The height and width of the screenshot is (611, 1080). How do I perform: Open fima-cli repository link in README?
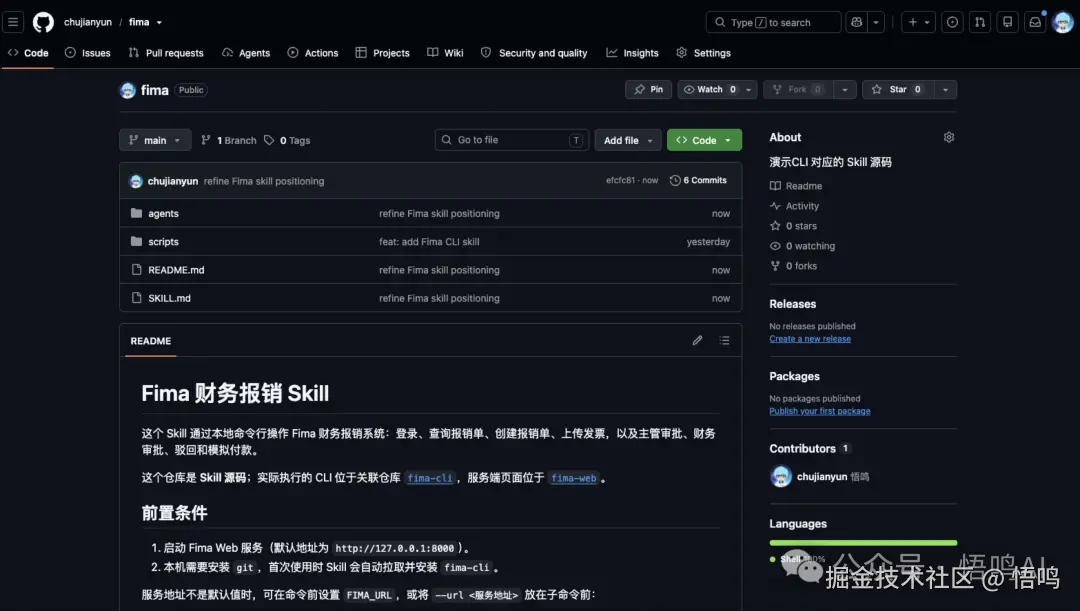click(x=430, y=478)
